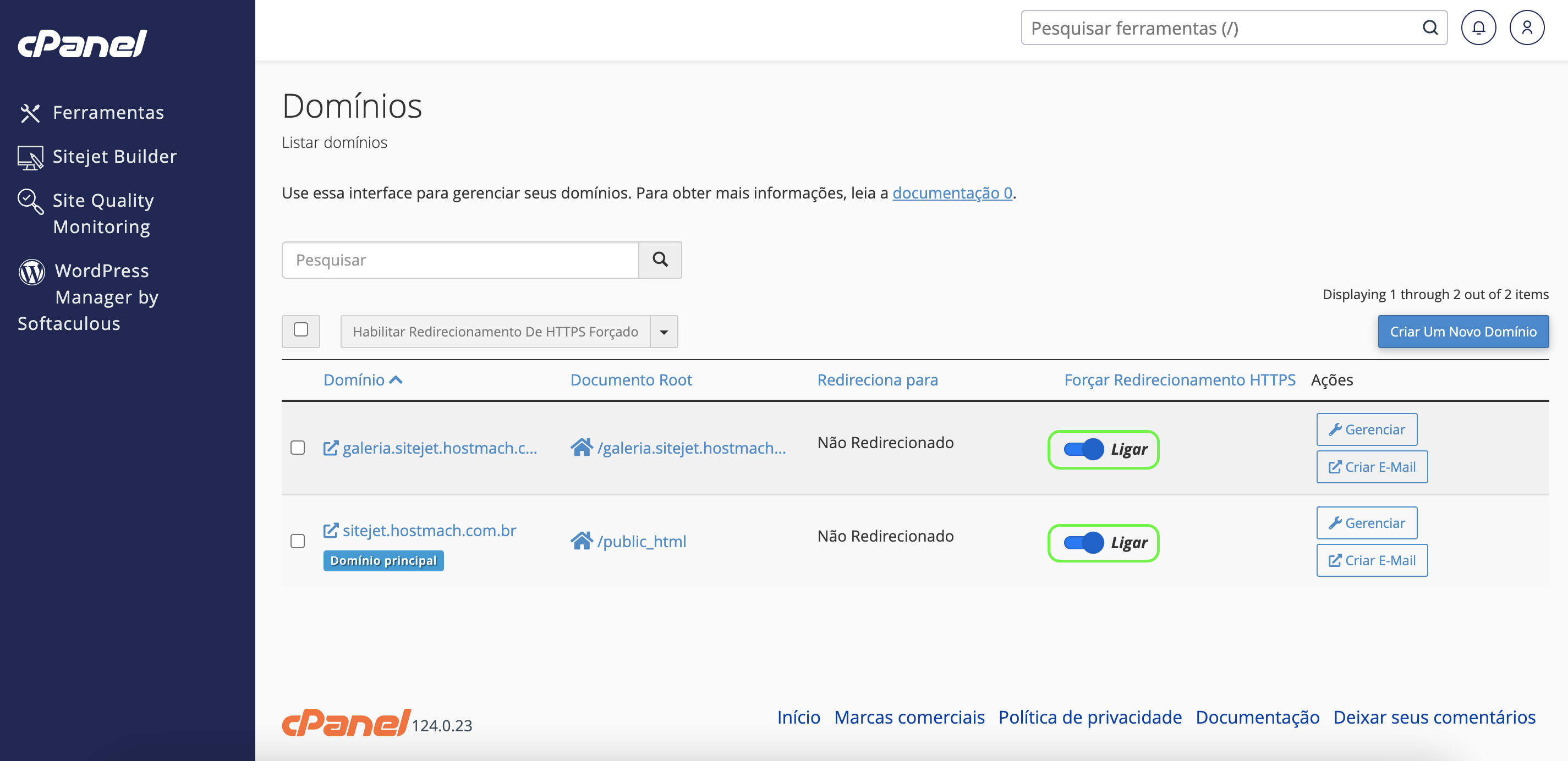Toggle HTTPS redirect for sitejet.hostmach.com.br
The width and height of the screenshot is (1568, 761).
(x=1083, y=543)
